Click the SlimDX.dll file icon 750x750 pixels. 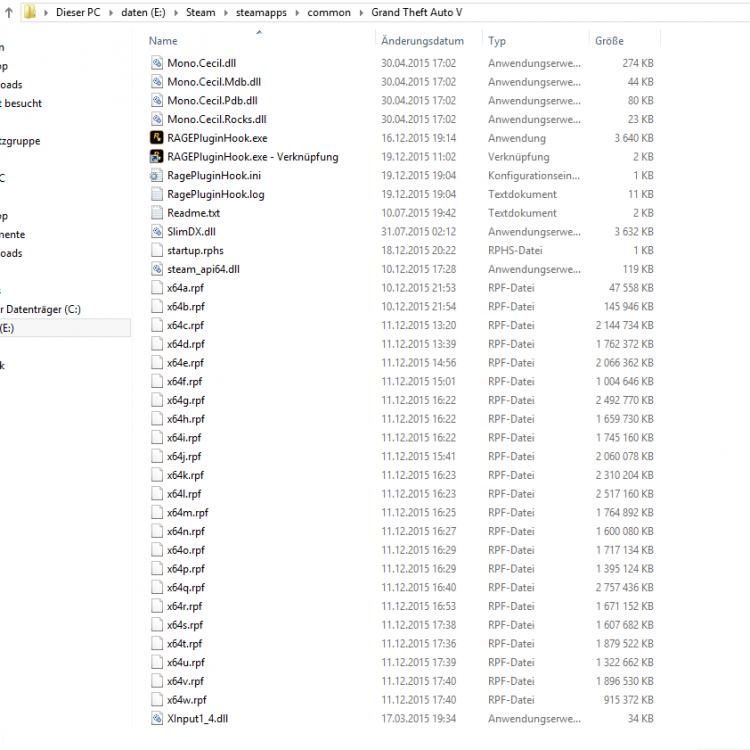(x=157, y=232)
